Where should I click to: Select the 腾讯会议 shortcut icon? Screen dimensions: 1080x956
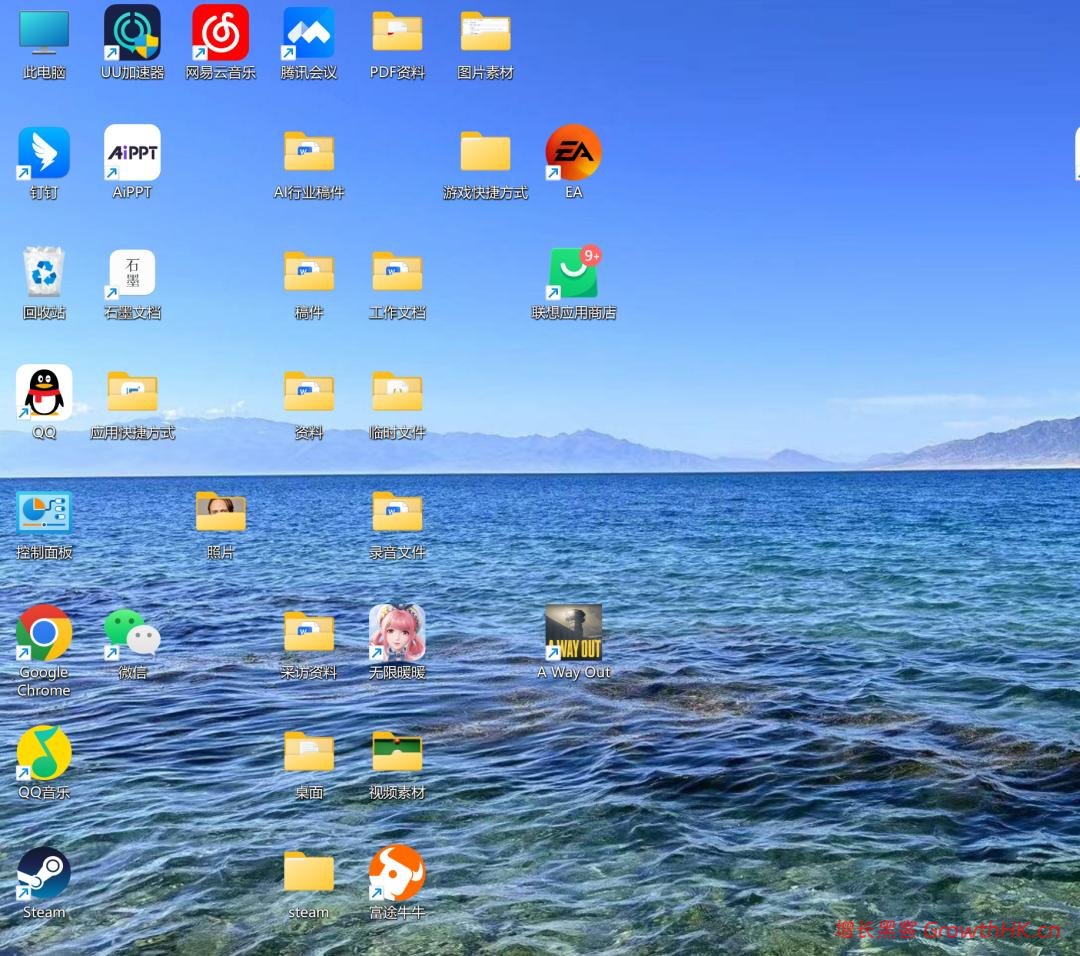tap(309, 32)
